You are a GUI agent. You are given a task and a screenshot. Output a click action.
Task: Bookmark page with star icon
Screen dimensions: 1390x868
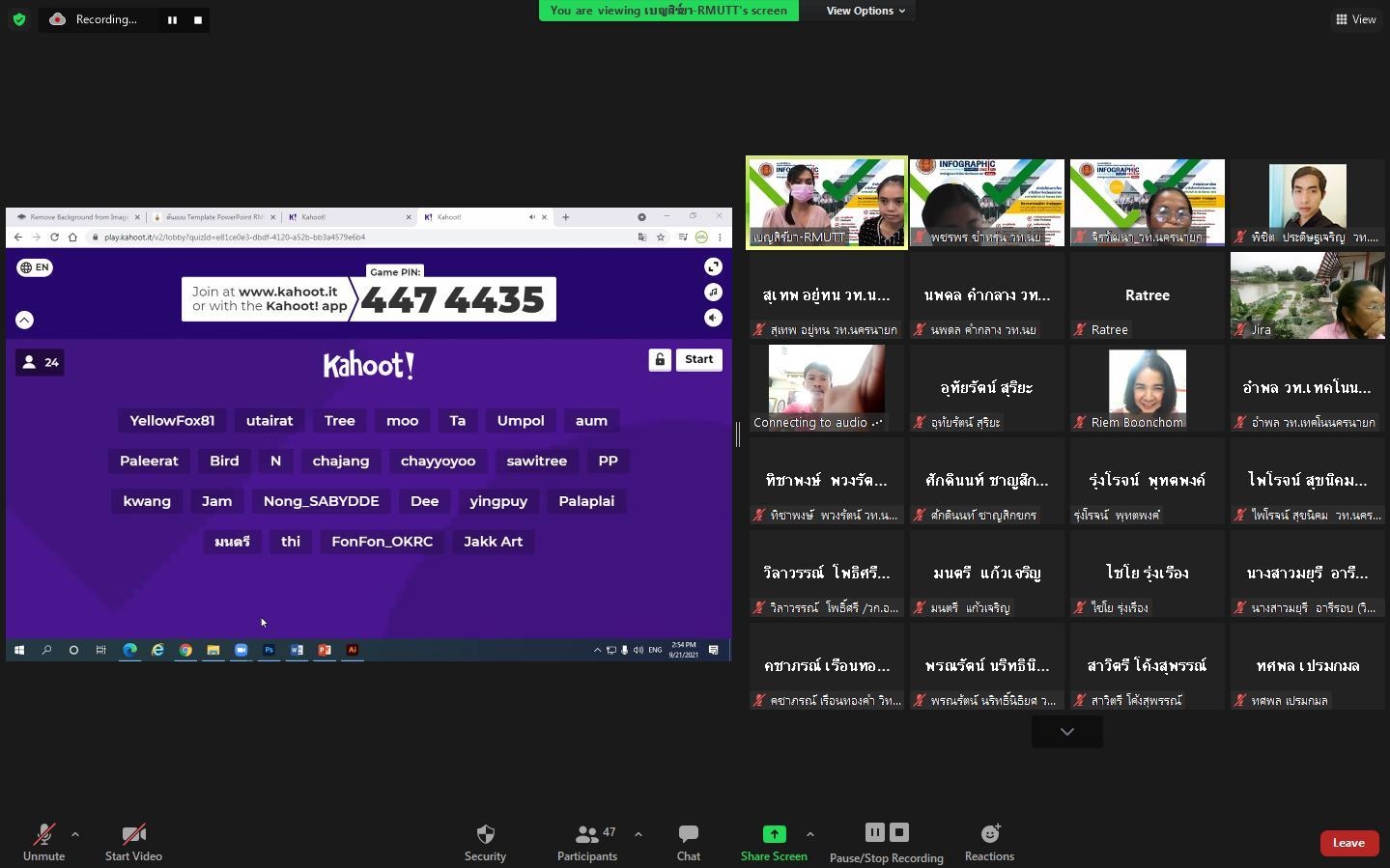[661, 238]
